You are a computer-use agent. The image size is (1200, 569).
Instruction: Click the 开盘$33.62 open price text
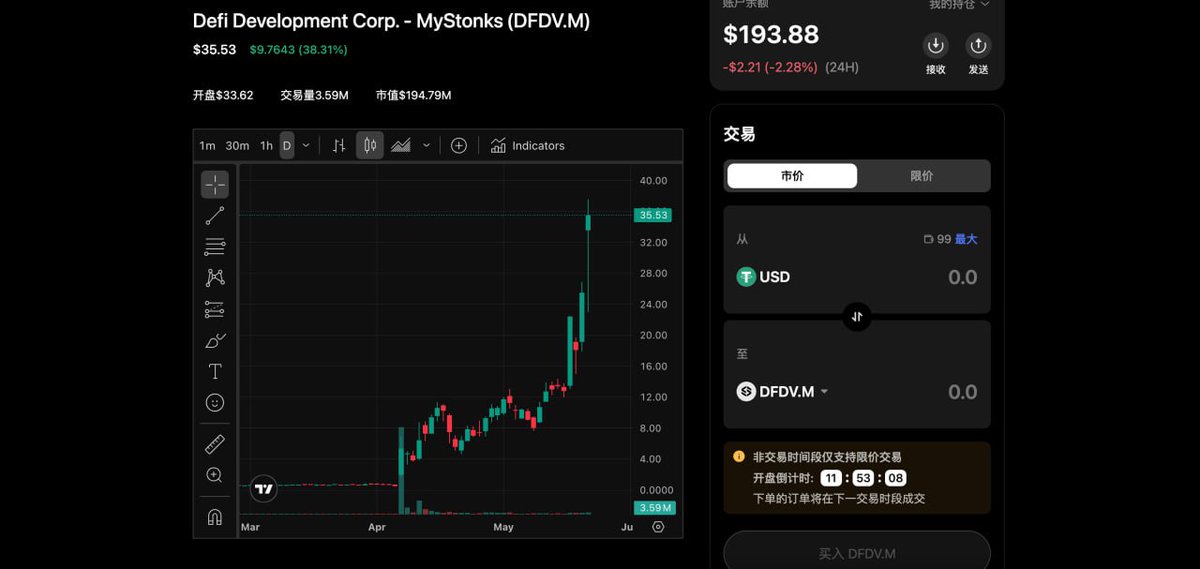tap(223, 96)
